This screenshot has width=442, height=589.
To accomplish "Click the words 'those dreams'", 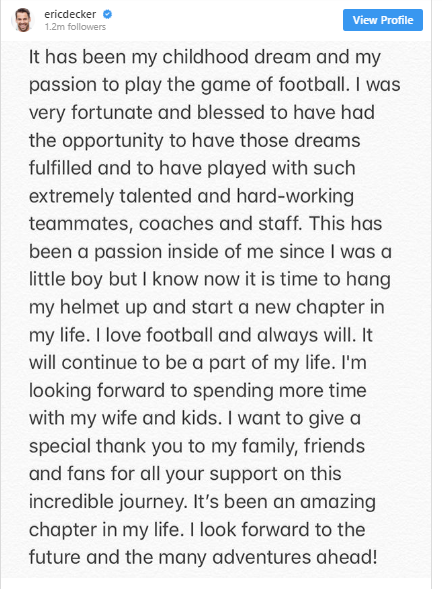I will (x=300, y=141).
